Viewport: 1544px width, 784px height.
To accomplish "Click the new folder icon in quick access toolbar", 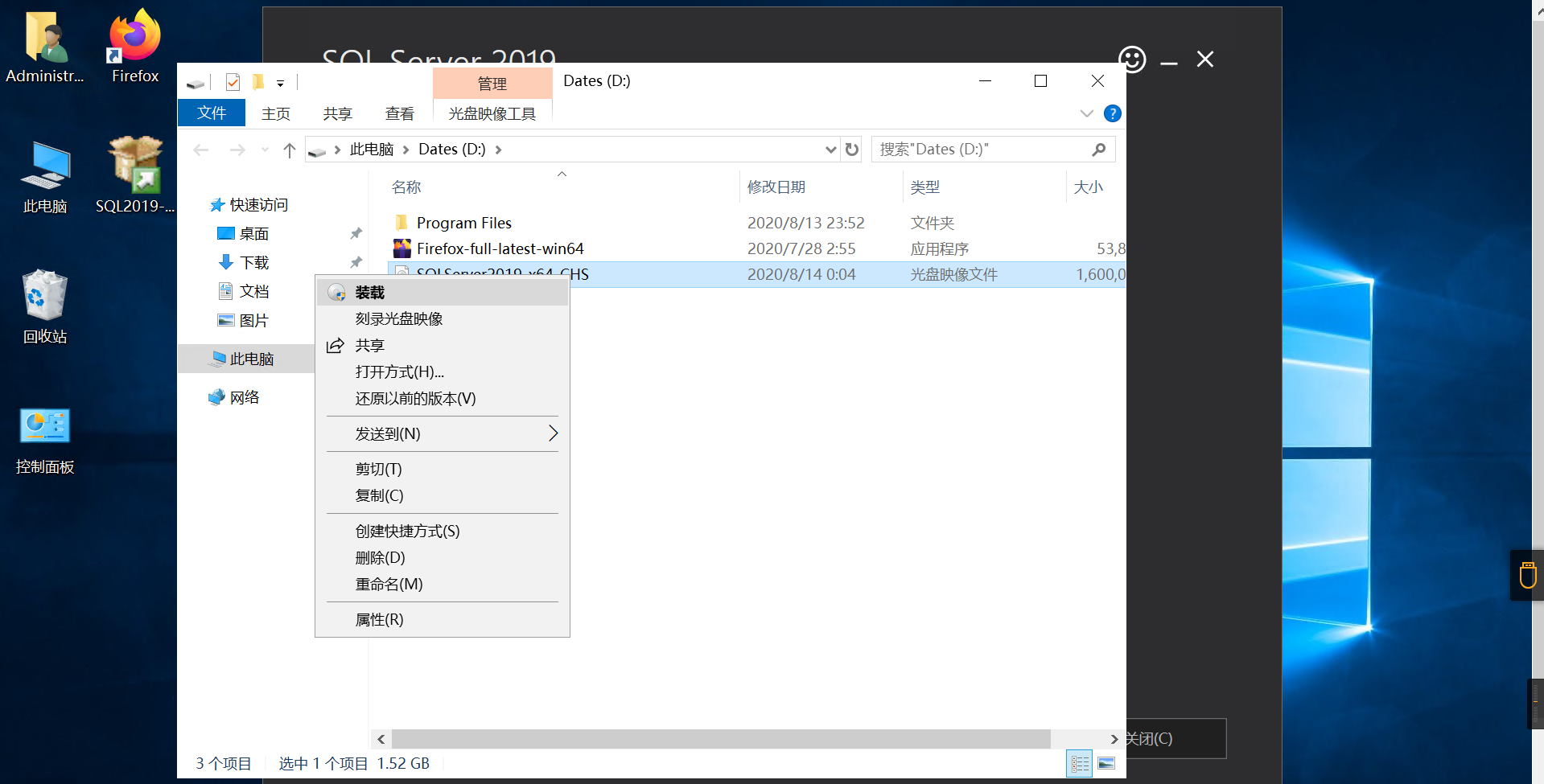I will (258, 82).
